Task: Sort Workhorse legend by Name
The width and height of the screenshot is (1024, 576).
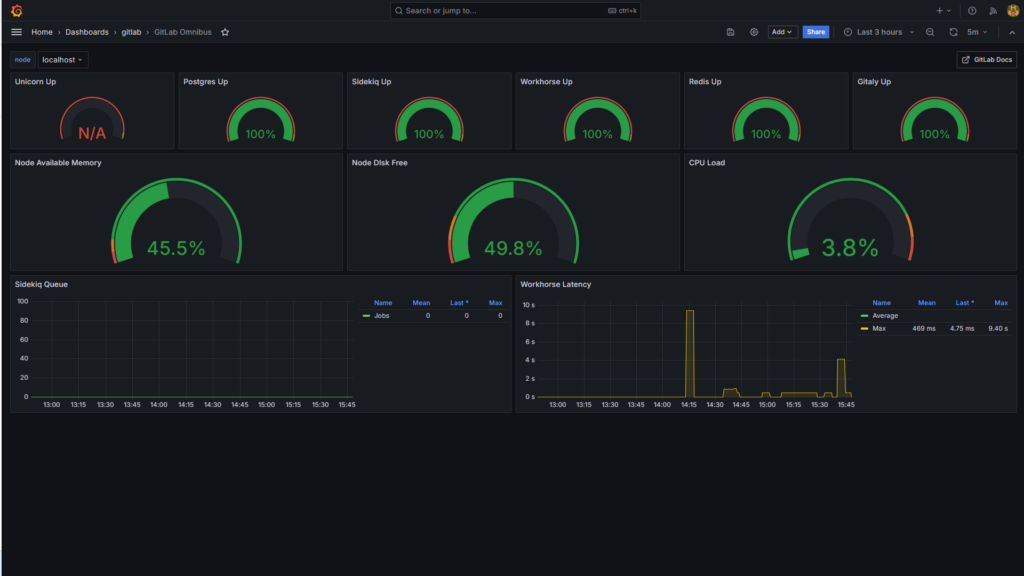Action: [x=882, y=302]
